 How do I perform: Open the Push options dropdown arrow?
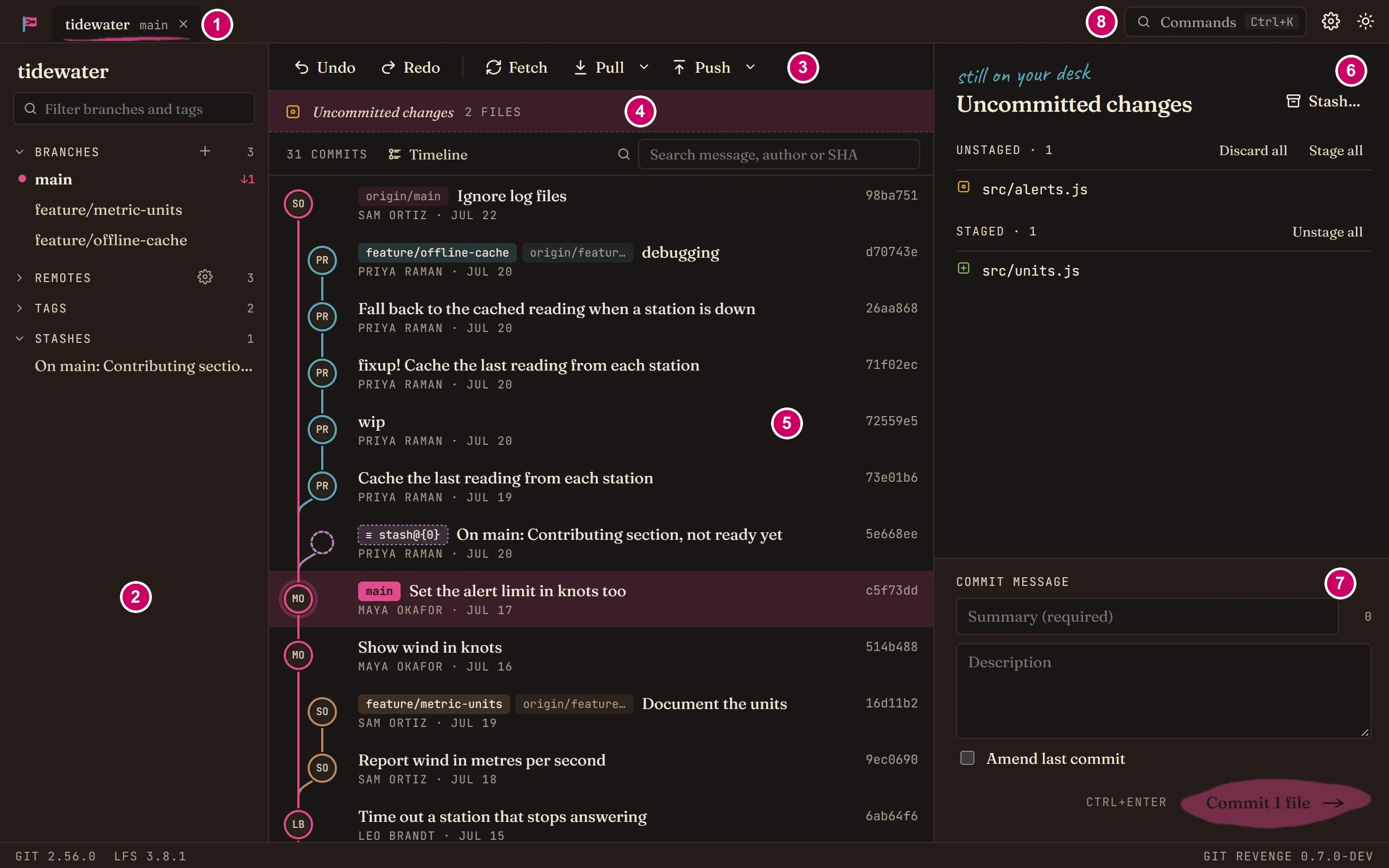[x=750, y=68]
